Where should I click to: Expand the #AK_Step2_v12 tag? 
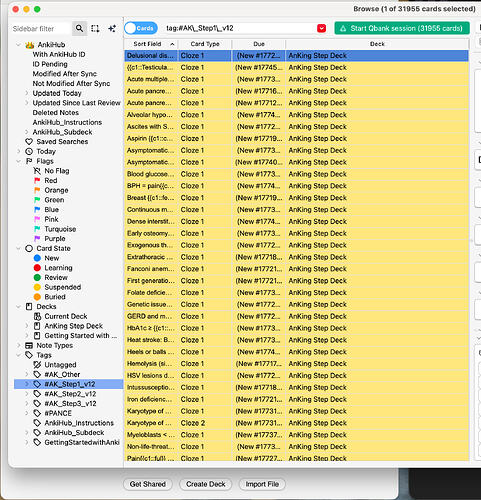pos(27,394)
